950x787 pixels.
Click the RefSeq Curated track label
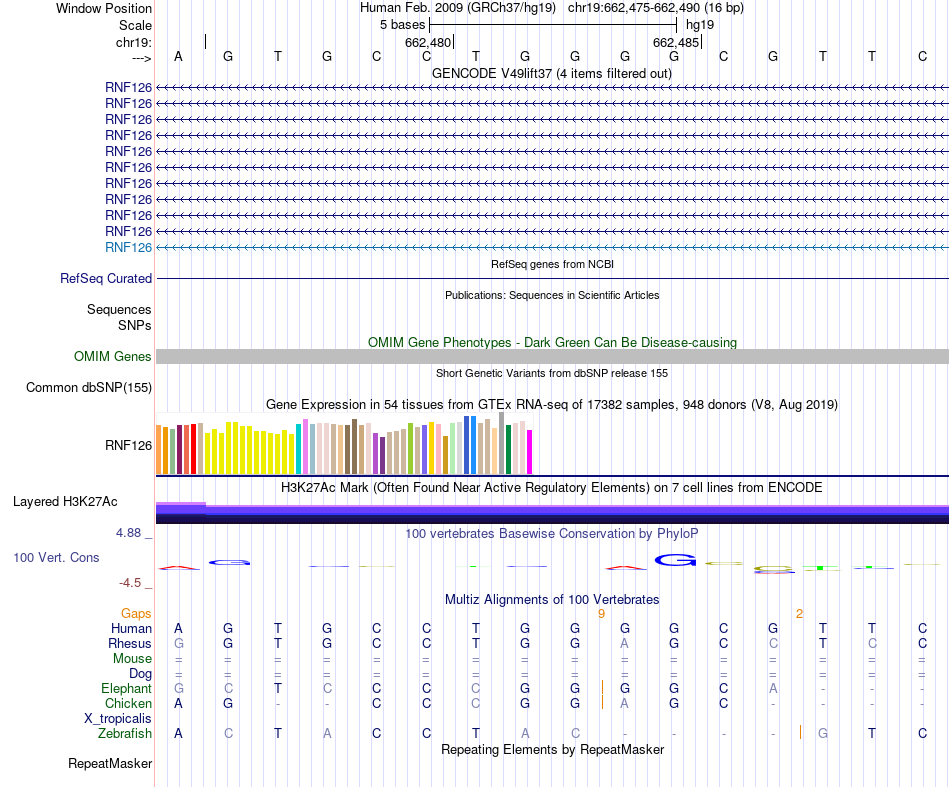tap(106, 279)
